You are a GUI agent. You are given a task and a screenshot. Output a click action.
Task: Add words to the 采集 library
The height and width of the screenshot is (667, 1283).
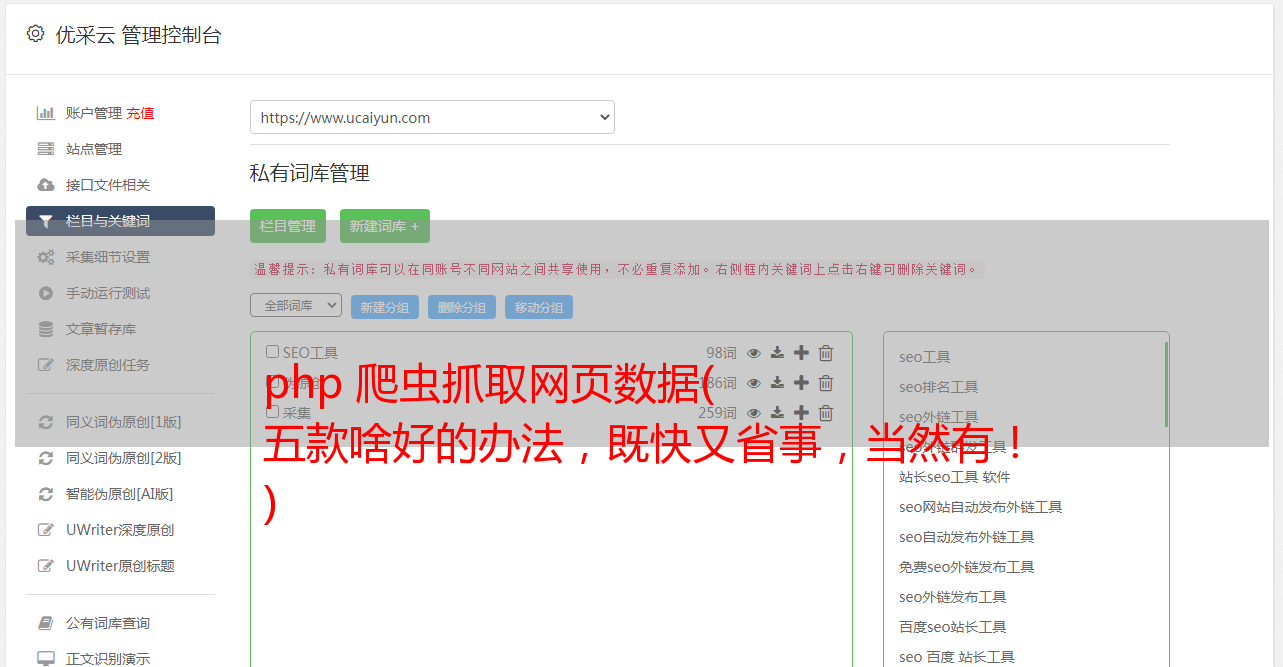801,413
